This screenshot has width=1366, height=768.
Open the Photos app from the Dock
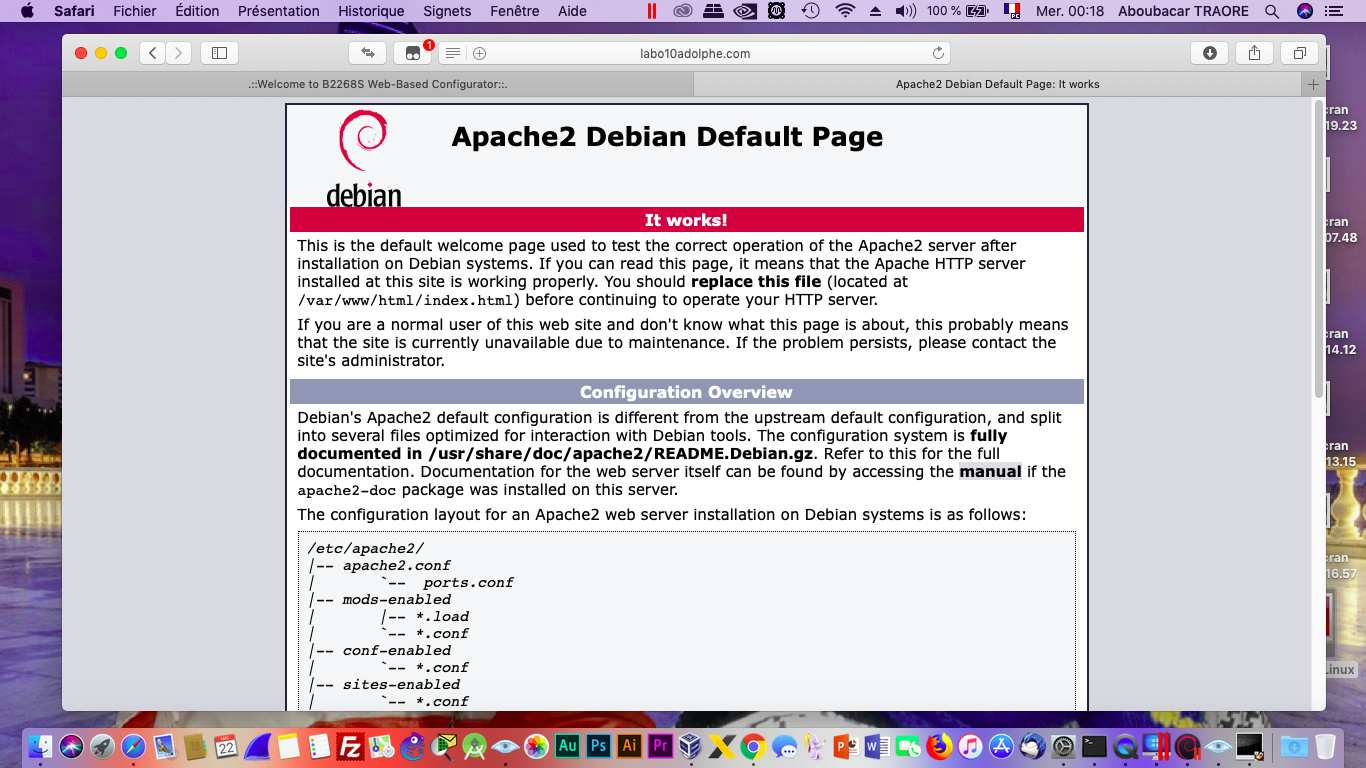[536, 746]
